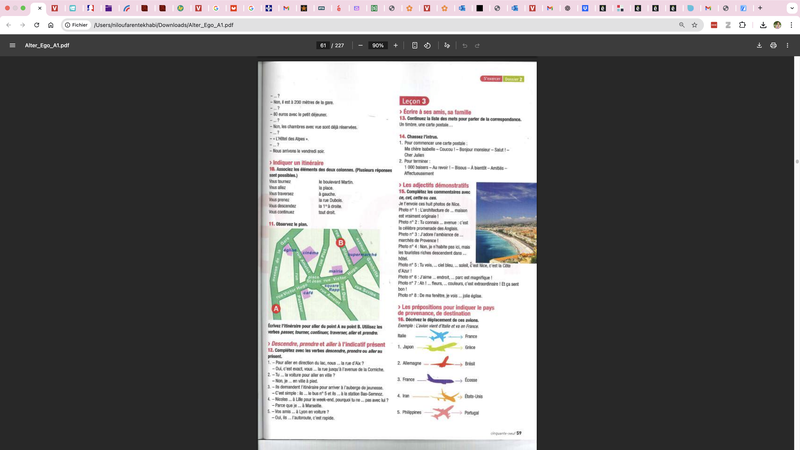Open Chrome three-dot menu
The width and height of the screenshot is (800, 450).
click(x=790, y=25)
